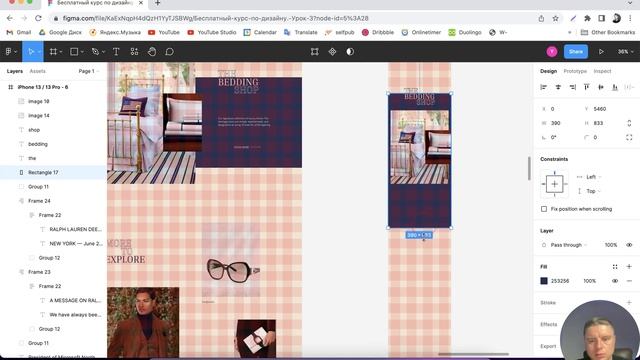Screen dimensions: 640x360
Task: Add a stroke with plus icon
Action: pos(629,302)
